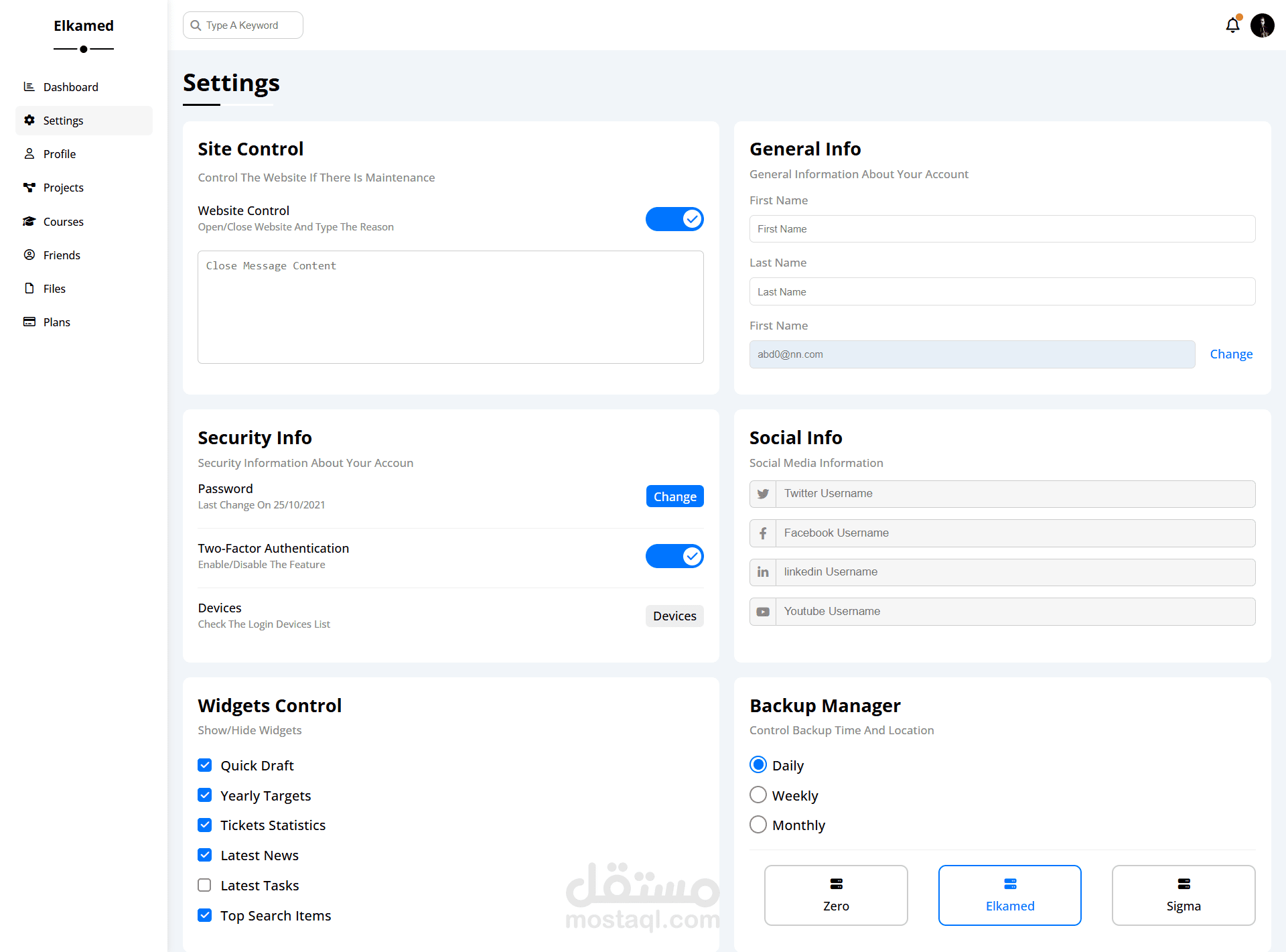This screenshot has height=952, width=1286.
Task: Open the Profile sidebar menu item
Action: pos(60,154)
